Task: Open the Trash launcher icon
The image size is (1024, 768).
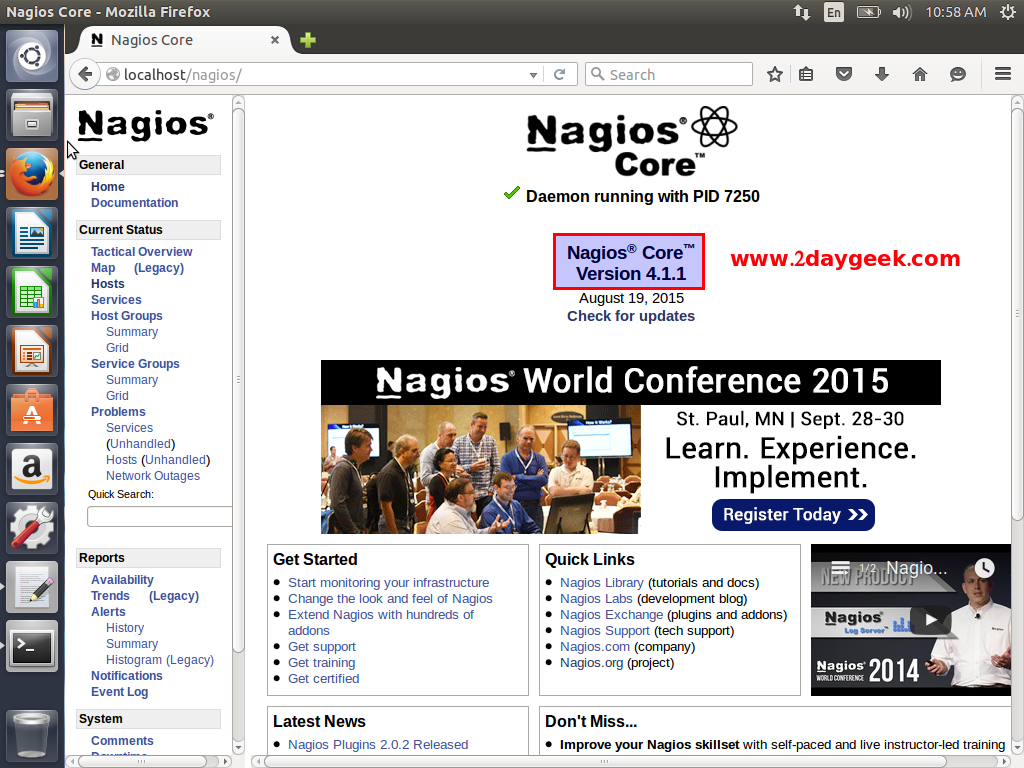Action: coord(32,734)
